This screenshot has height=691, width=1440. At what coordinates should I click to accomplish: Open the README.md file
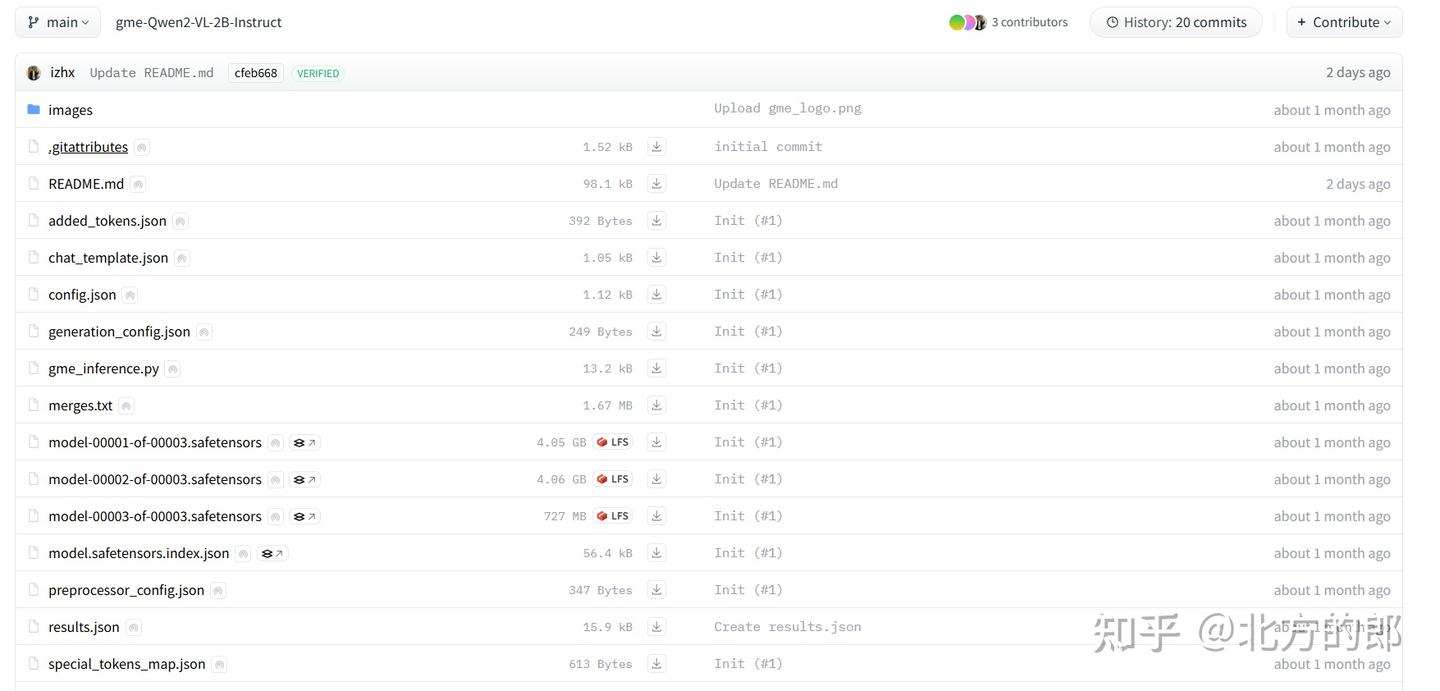(x=86, y=184)
